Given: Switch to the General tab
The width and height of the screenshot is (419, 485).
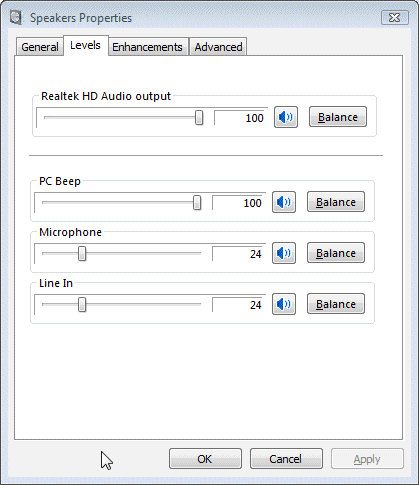Looking at the screenshot, I should click(40, 47).
